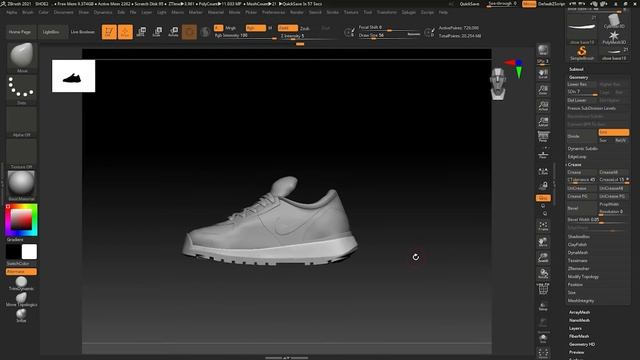Click the Draw Size slider
The width and height of the screenshot is (640, 360).
pos(389,36)
